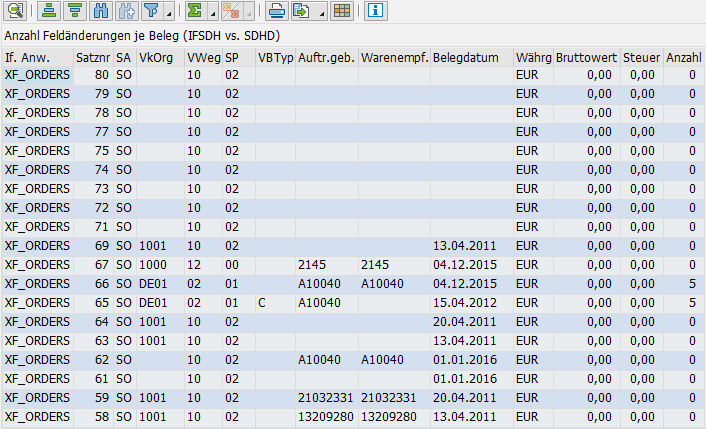Click the Export icon in toolbar

pos(300,12)
